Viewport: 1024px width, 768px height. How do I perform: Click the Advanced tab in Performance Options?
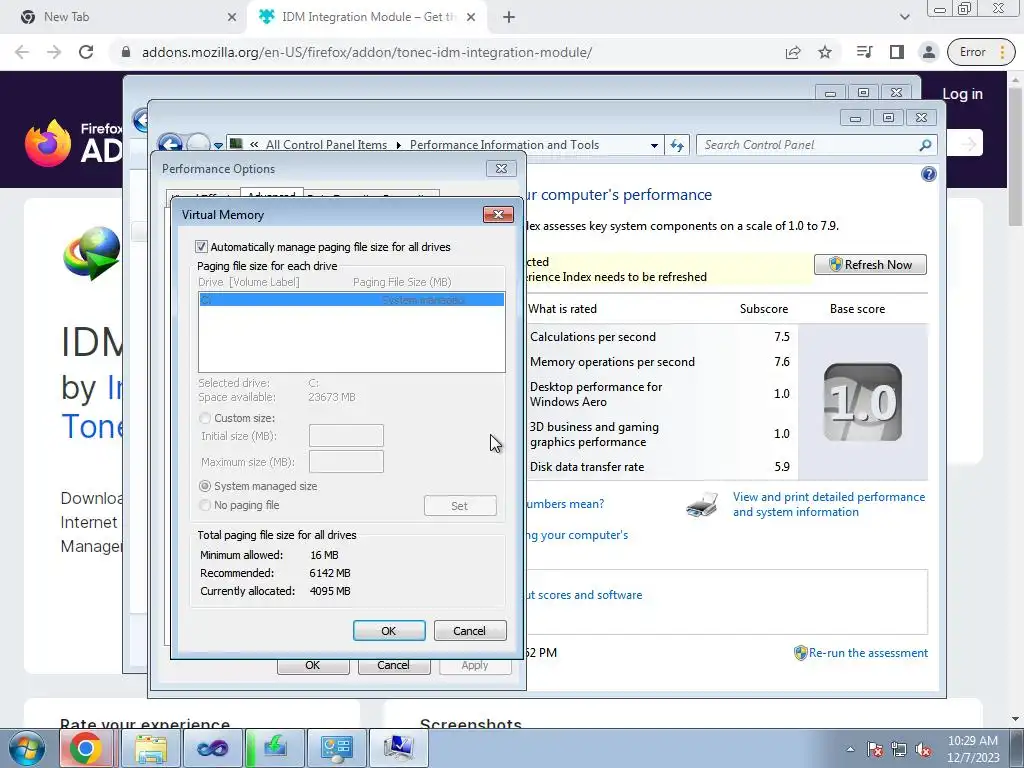tap(272, 195)
